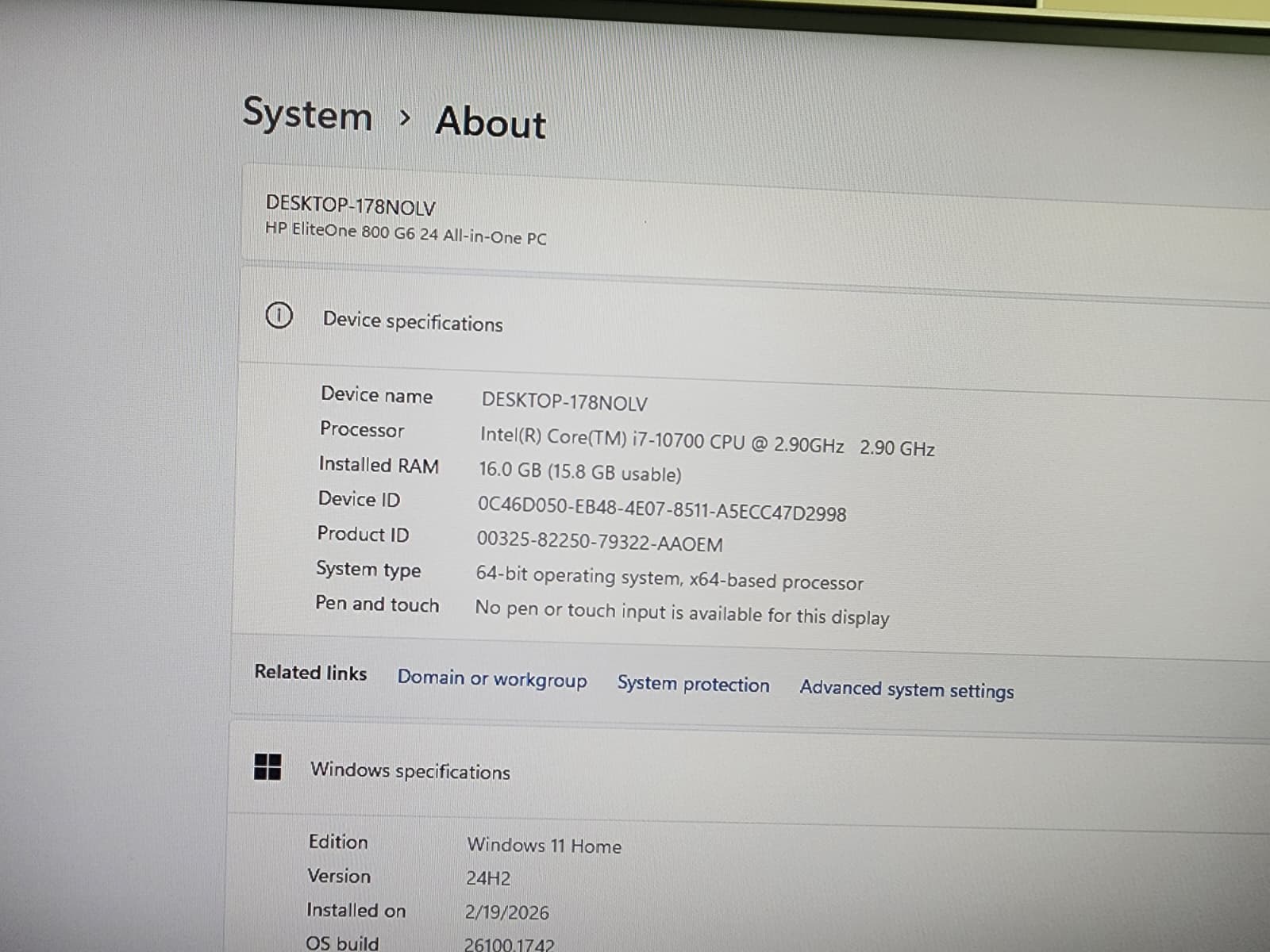Screen dimensions: 1270x952
Task: Click the OS build label
Action: (x=342, y=943)
